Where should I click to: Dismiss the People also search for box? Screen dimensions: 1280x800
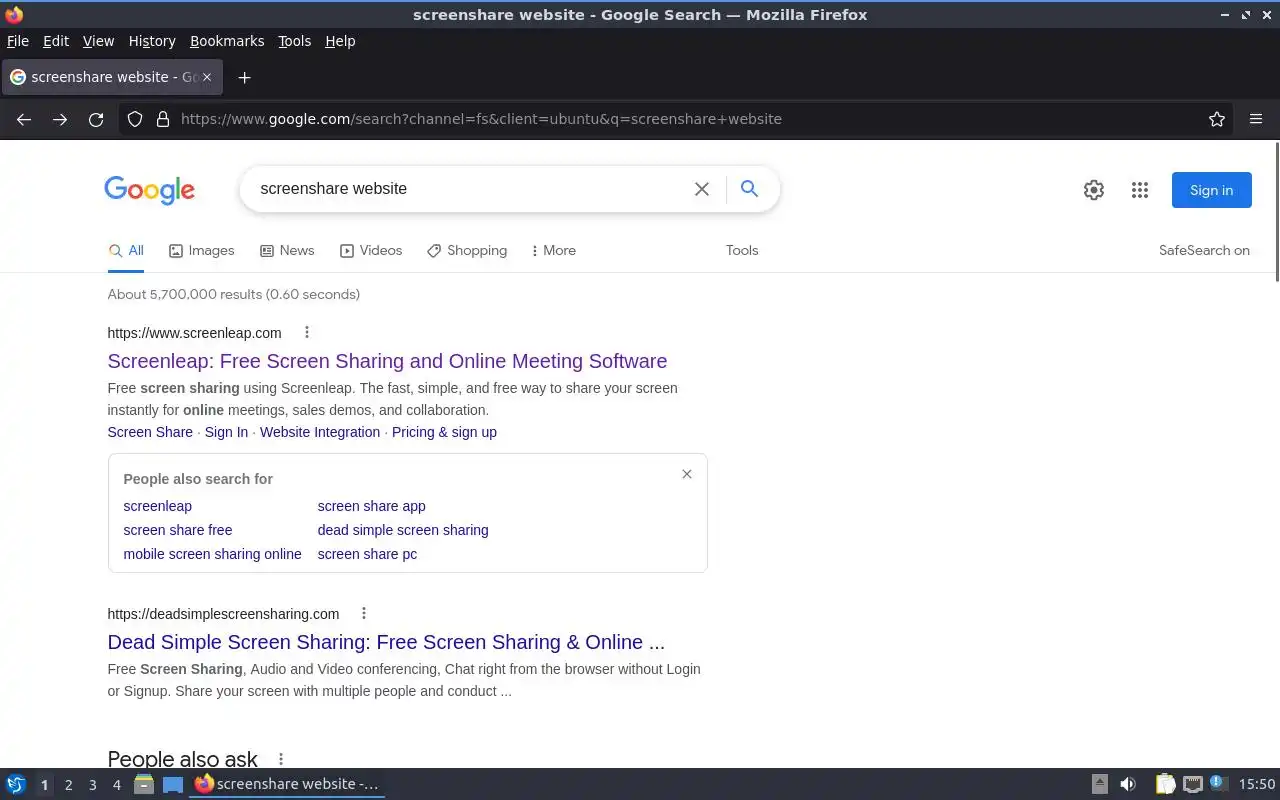(x=687, y=474)
